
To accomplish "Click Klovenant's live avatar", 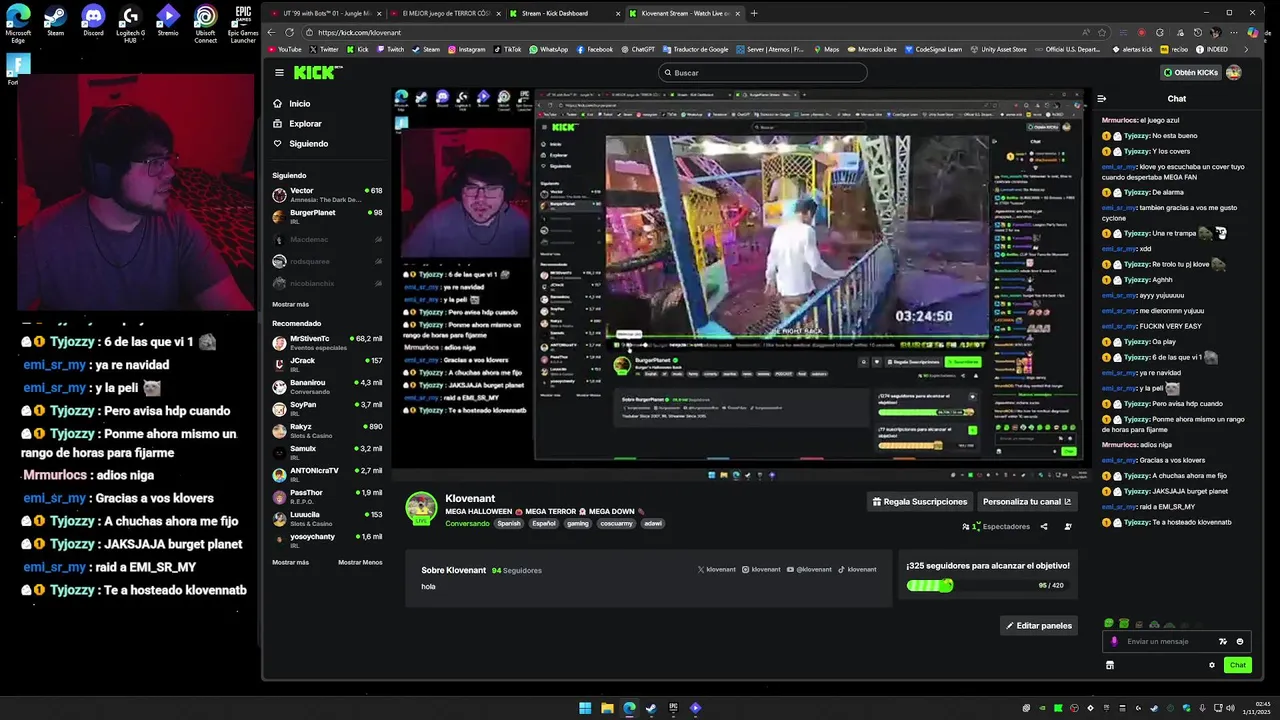I will click(x=421, y=508).
